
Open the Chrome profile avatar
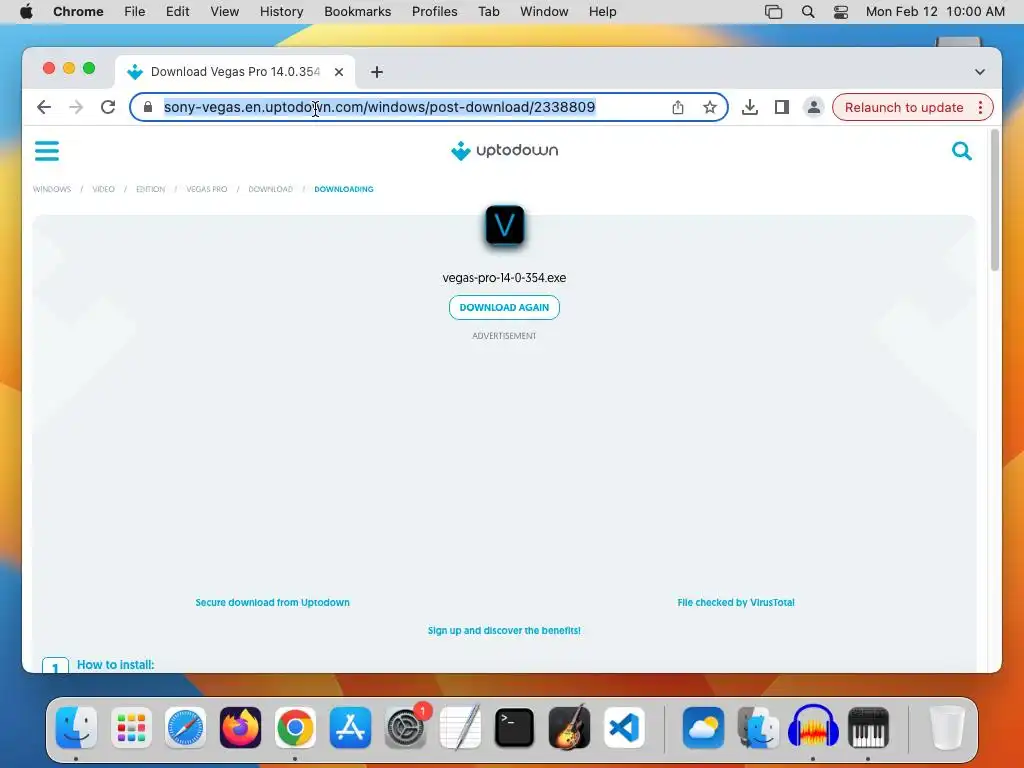pyautogui.click(x=814, y=107)
